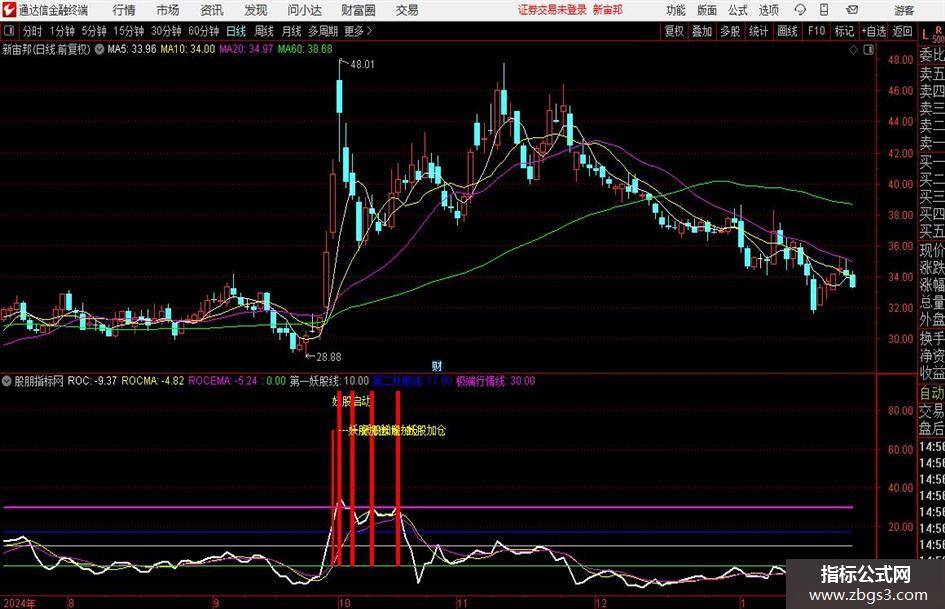The width and height of the screenshot is (945, 609).
Task: Click 第一妖股线: 10.00 label
Action: pos(329,381)
